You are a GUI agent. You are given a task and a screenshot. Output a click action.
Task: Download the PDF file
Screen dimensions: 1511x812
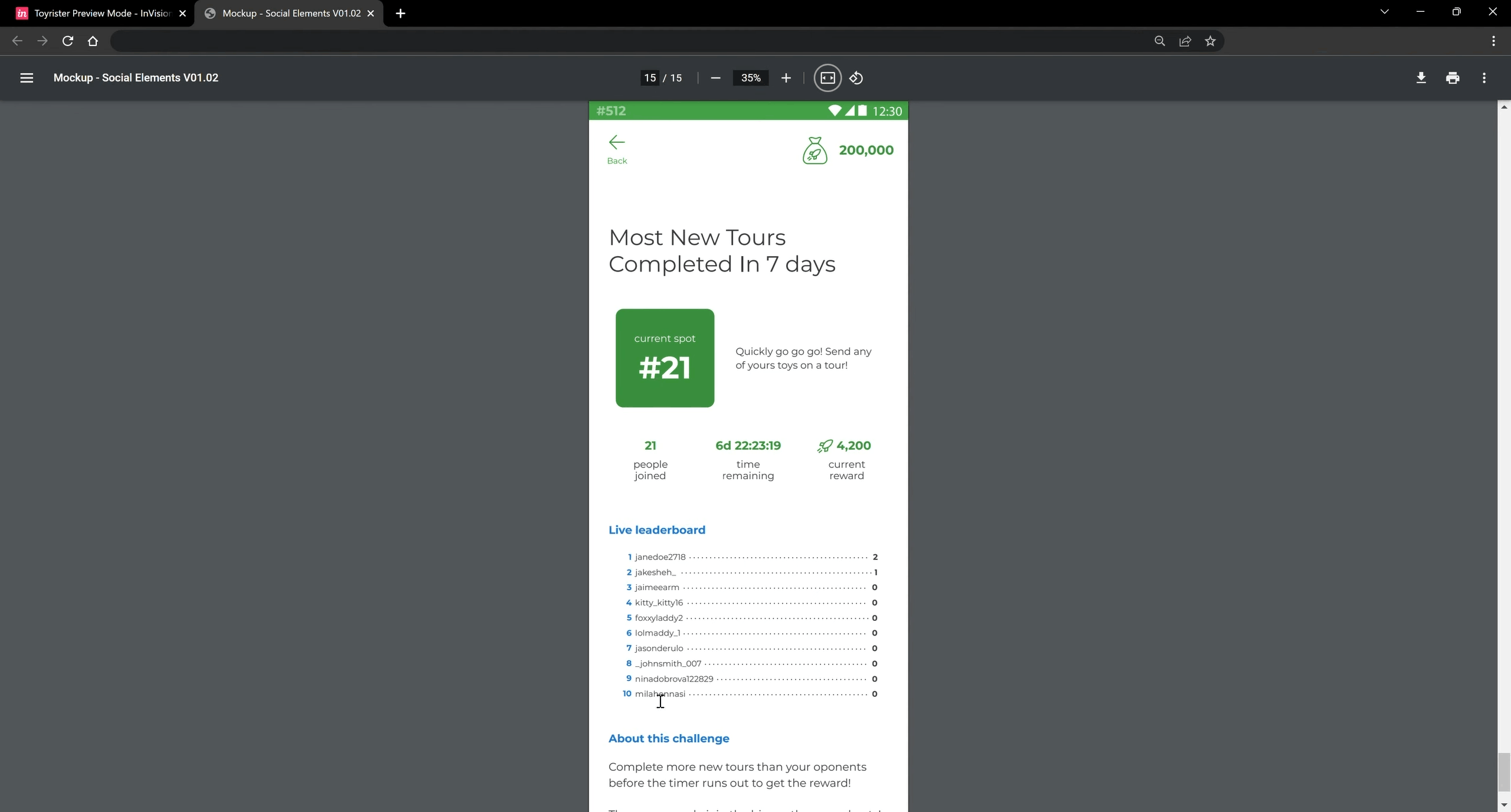point(1421,78)
